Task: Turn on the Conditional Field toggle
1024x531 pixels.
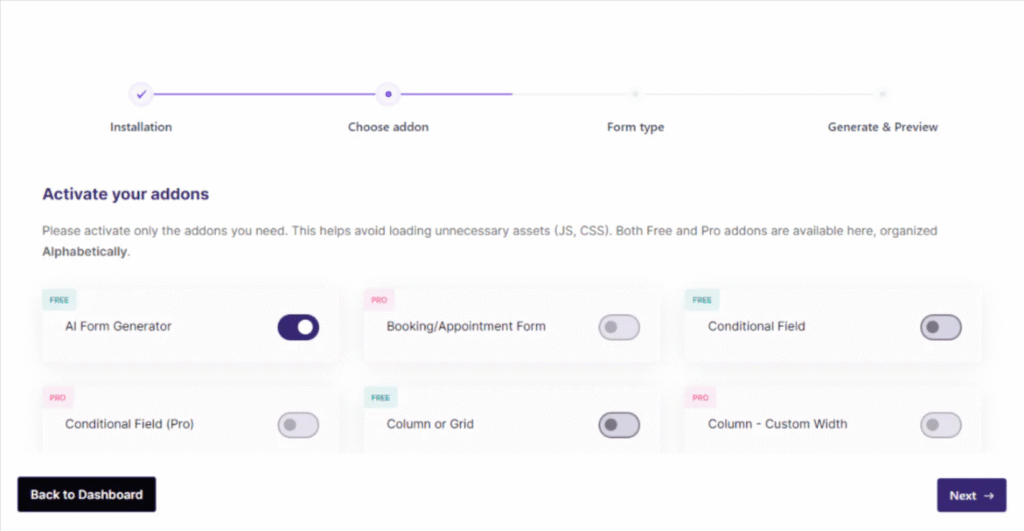Action: click(941, 327)
